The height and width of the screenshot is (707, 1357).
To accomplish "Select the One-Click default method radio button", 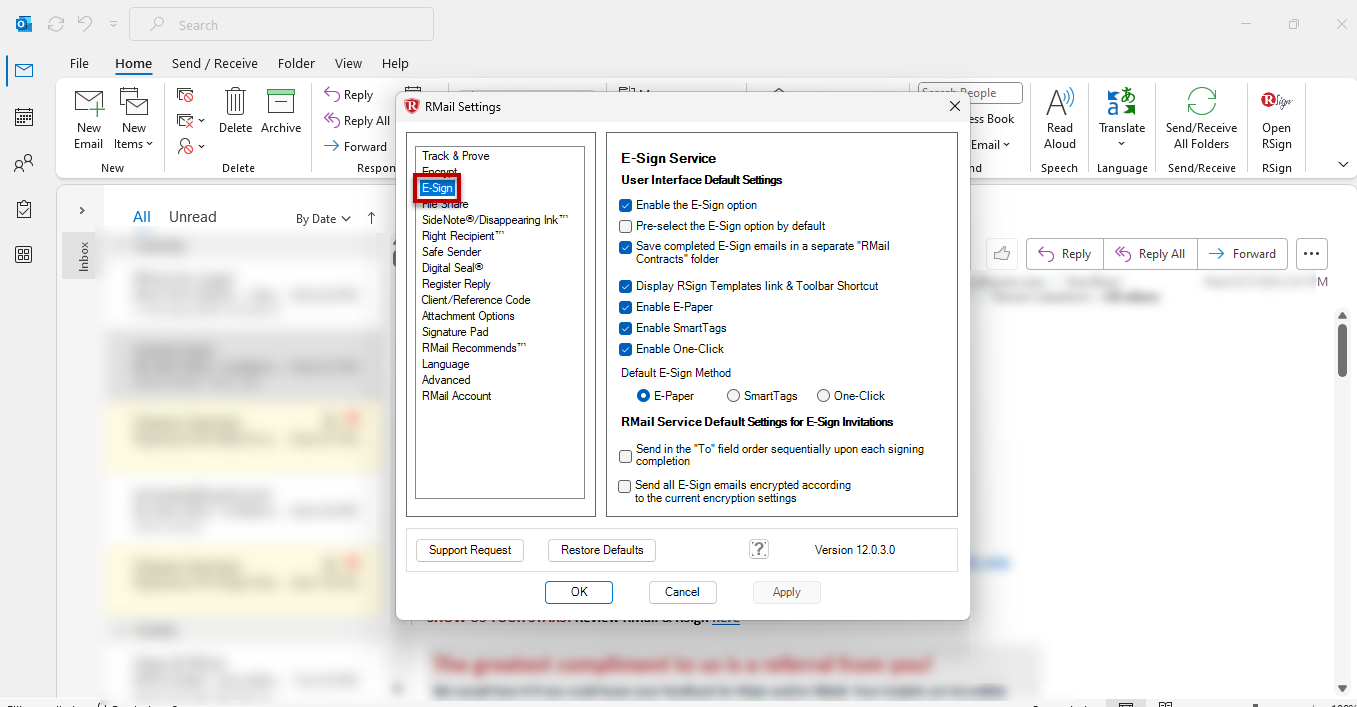I will pyautogui.click(x=824, y=396).
